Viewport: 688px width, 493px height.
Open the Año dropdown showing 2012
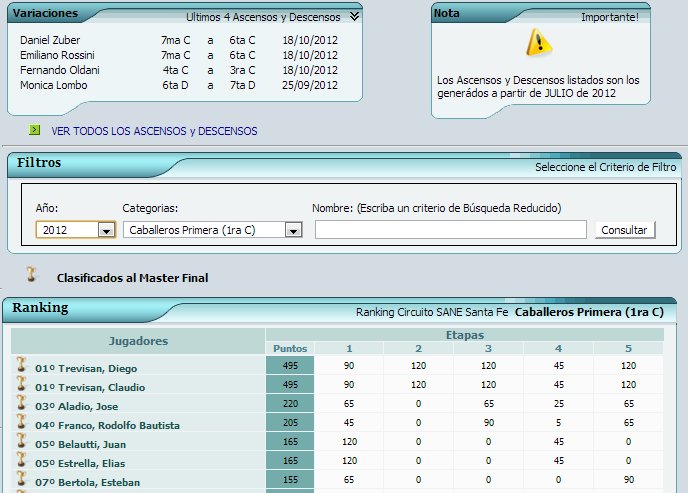[x=106, y=230]
